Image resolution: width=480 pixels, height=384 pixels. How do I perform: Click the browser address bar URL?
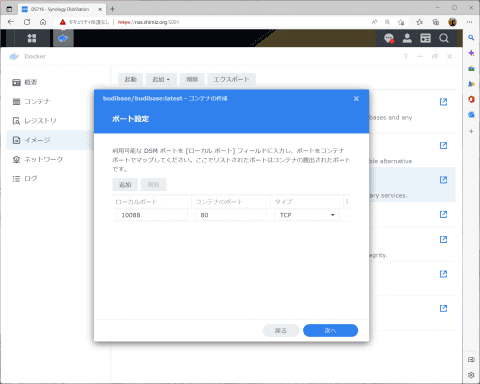(149, 22)
